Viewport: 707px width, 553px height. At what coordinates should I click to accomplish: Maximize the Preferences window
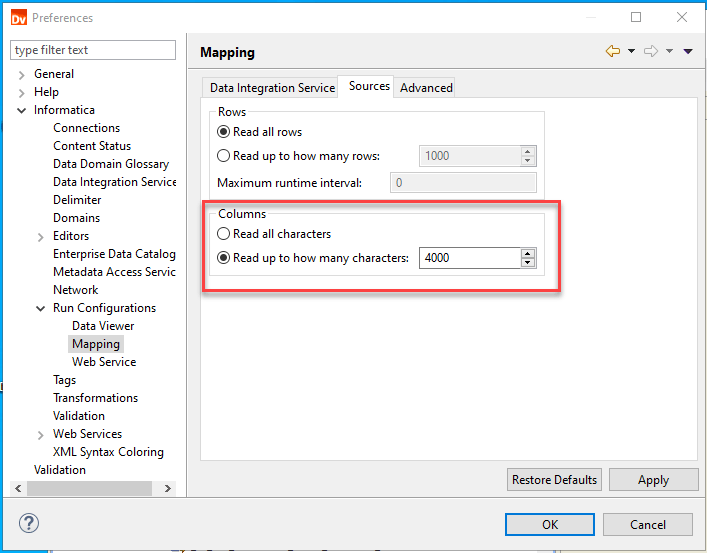click(x=636, y=17)
